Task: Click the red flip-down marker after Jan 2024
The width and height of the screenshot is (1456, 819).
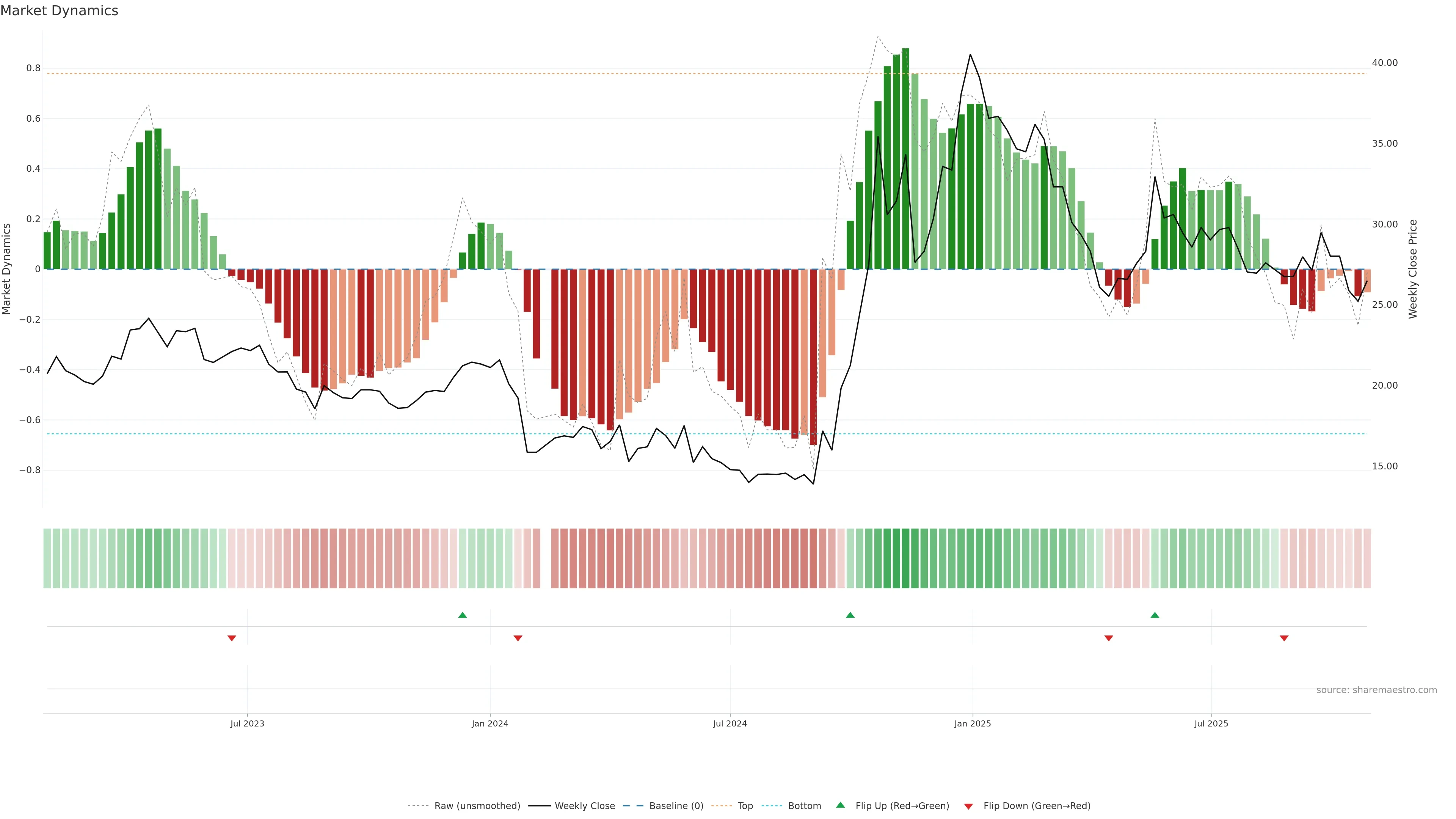Action: [518, 638]
